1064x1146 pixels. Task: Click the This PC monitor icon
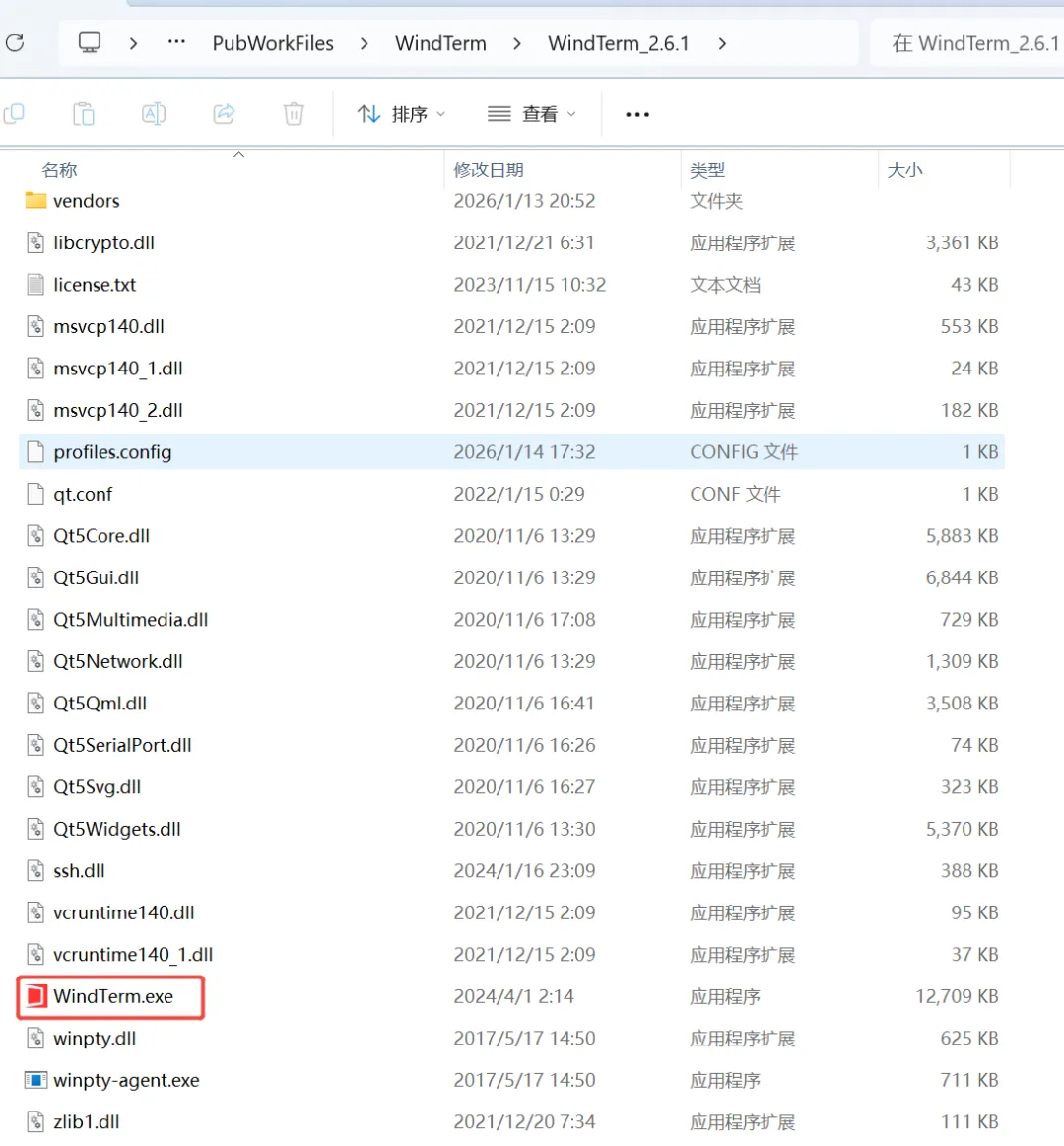coord(90,42)
